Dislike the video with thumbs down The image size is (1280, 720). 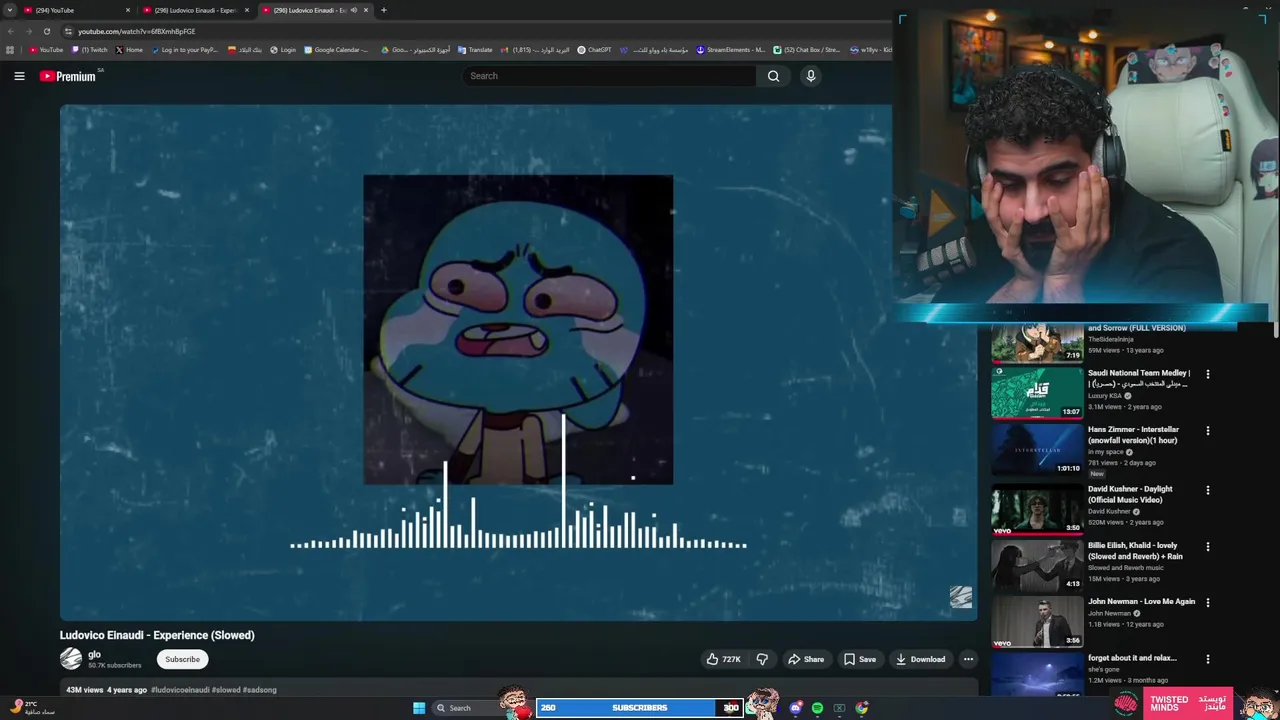(762, 659)
